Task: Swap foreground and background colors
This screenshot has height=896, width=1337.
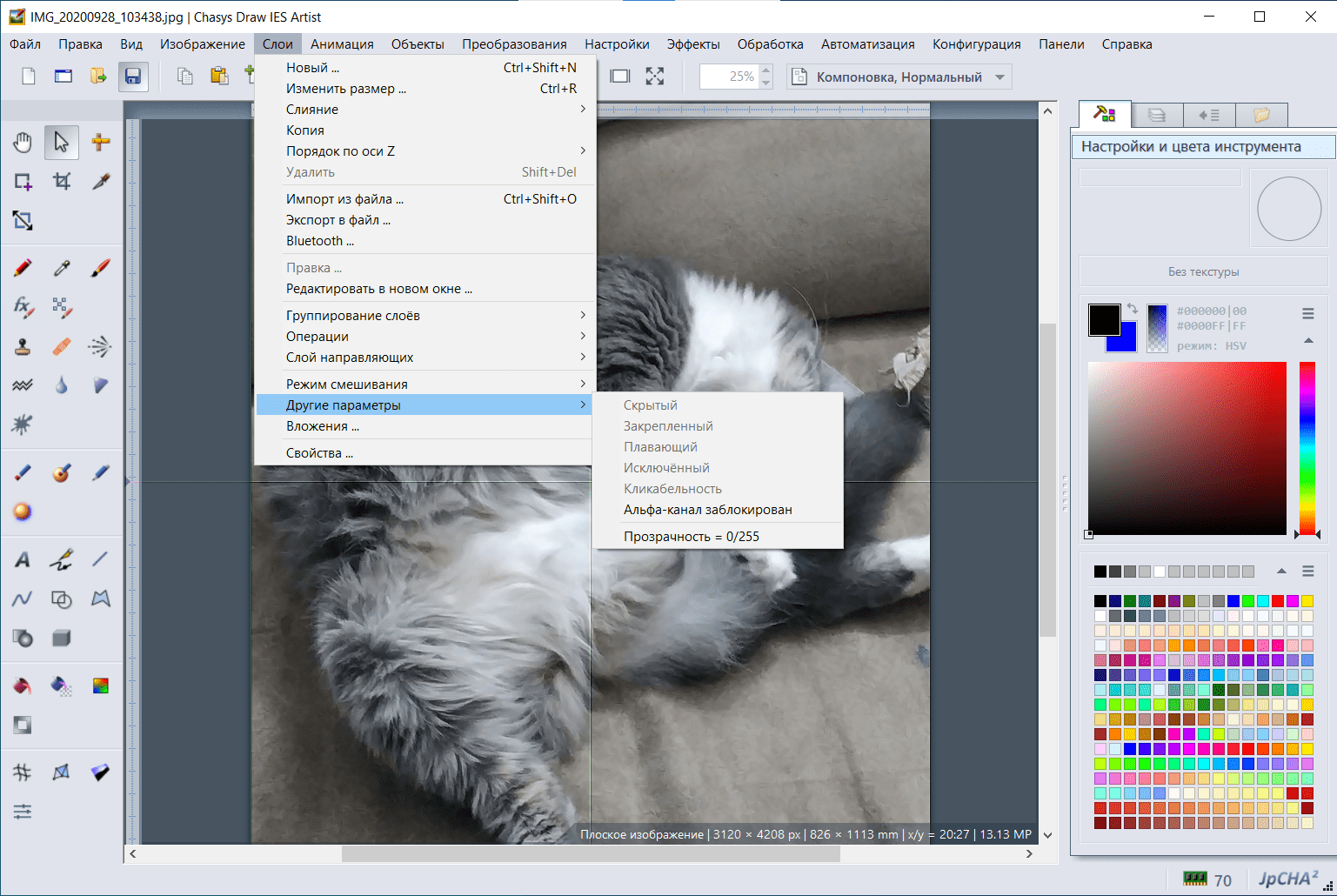Action: tap(1132, 308)
